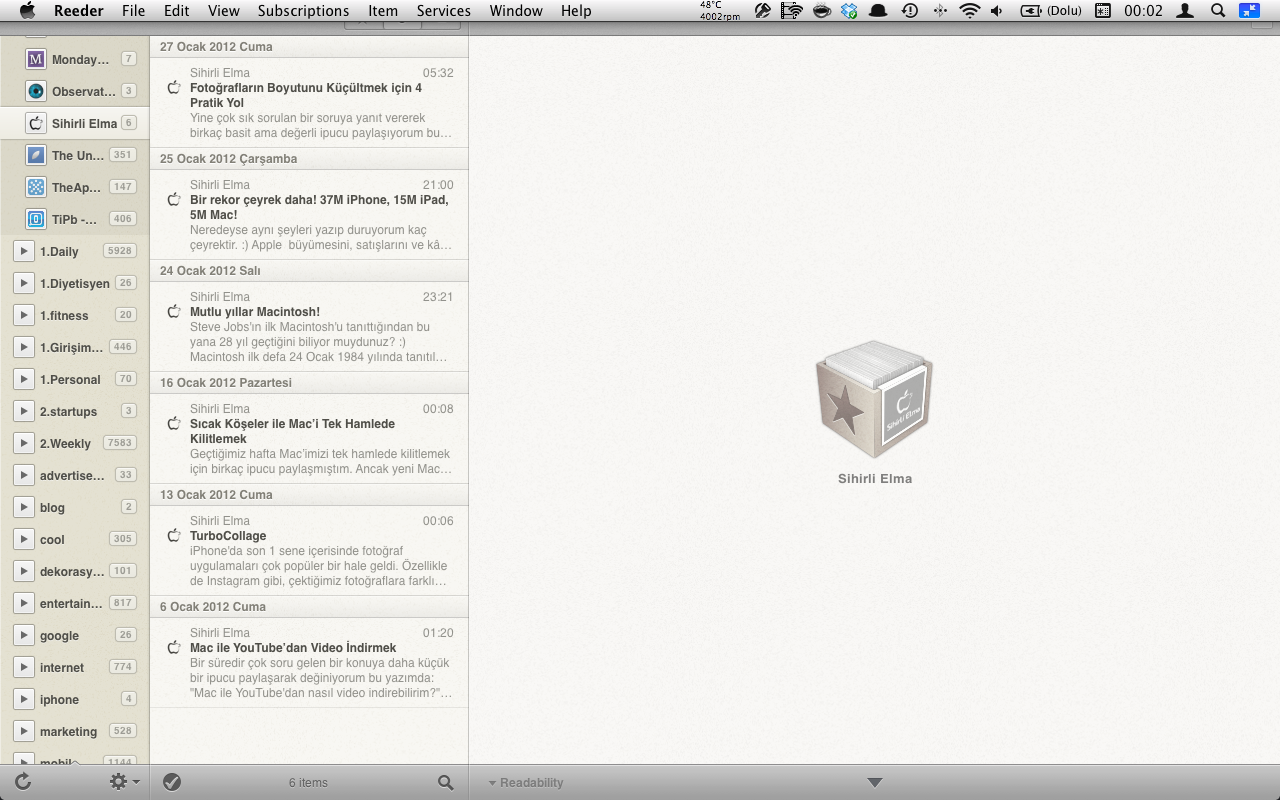Open the Readability dropdown

[x=526, y=782]
